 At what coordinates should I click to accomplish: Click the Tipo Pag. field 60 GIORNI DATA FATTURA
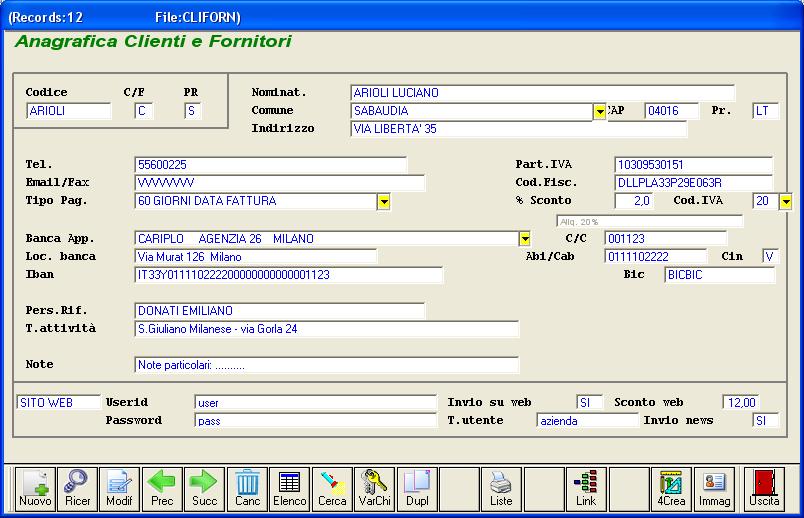click(256, 201)
